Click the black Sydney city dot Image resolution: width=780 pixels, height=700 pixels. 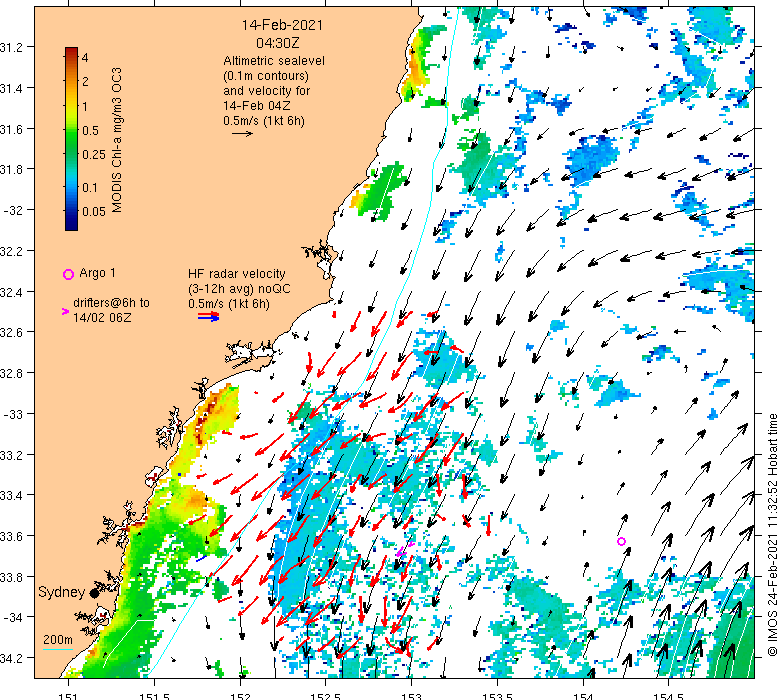[x=94, y=593]
